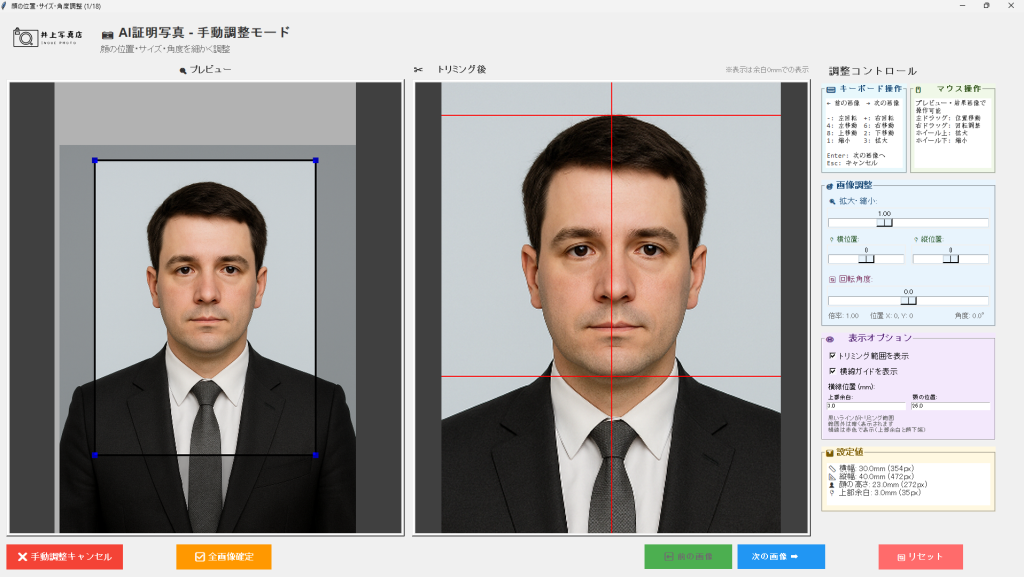This screenshot has width=1024, height=577.
Task: Click the 回転角度 rotation slider thumb
Action: [x=908, y=301]
